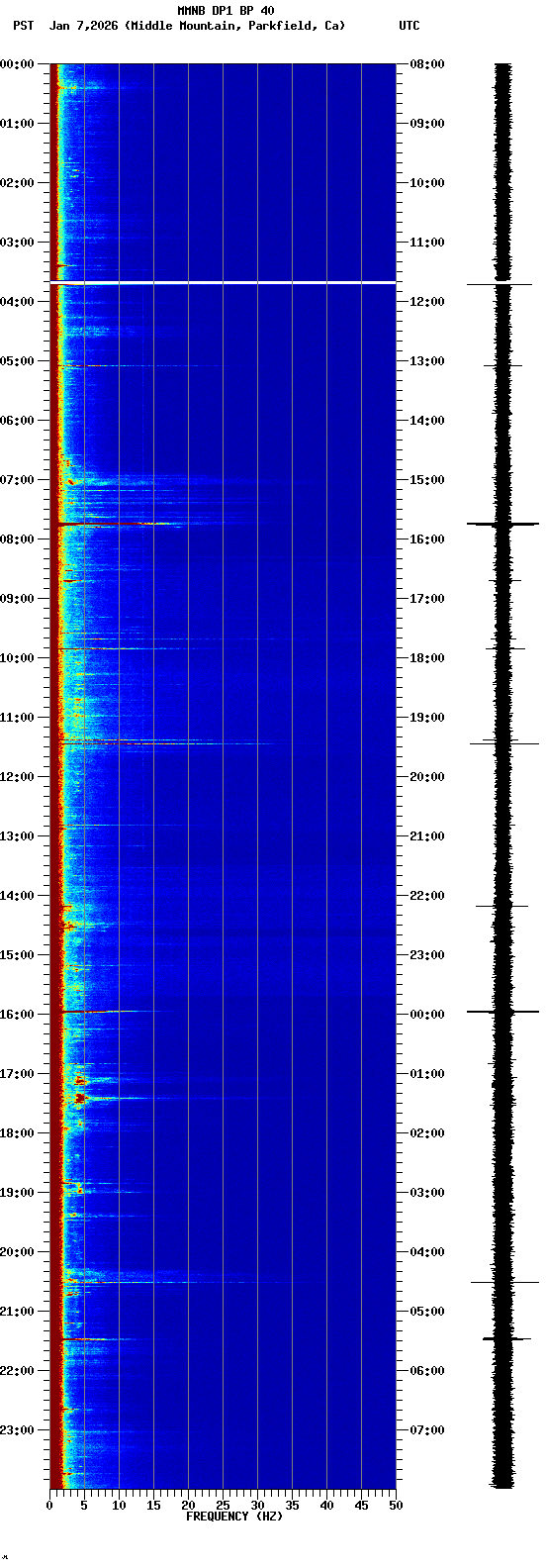Click the seismogram spike near 11:25 PST

pos(503,743)
